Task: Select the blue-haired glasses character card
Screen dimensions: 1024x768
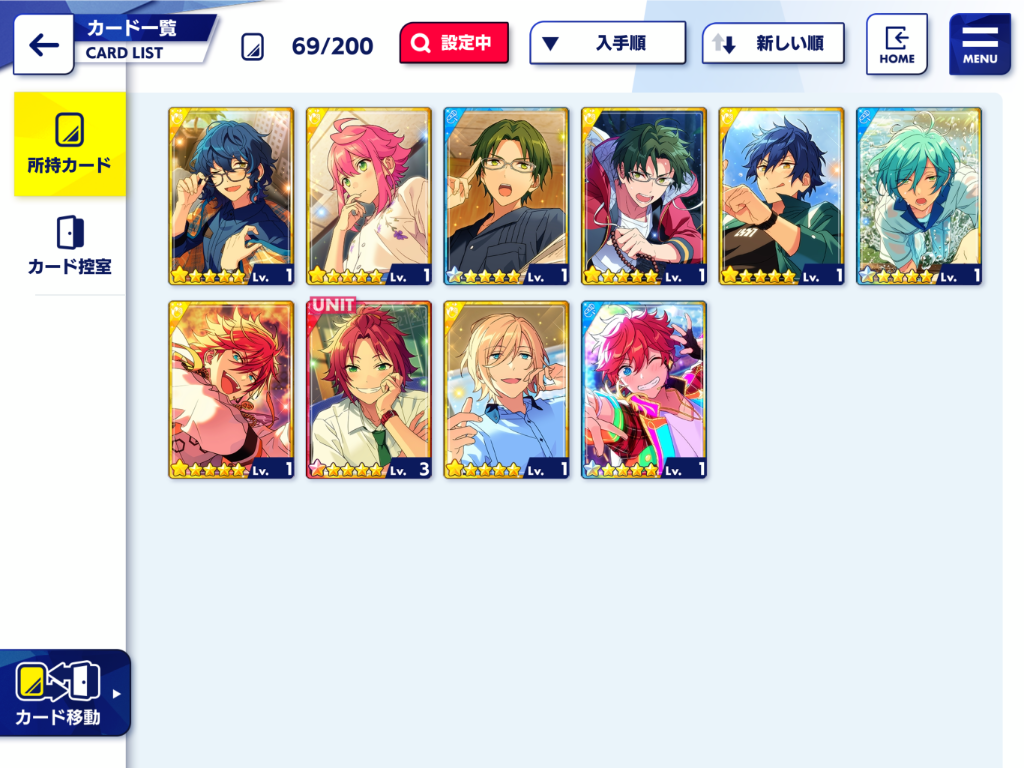Action: pos(231,196)
